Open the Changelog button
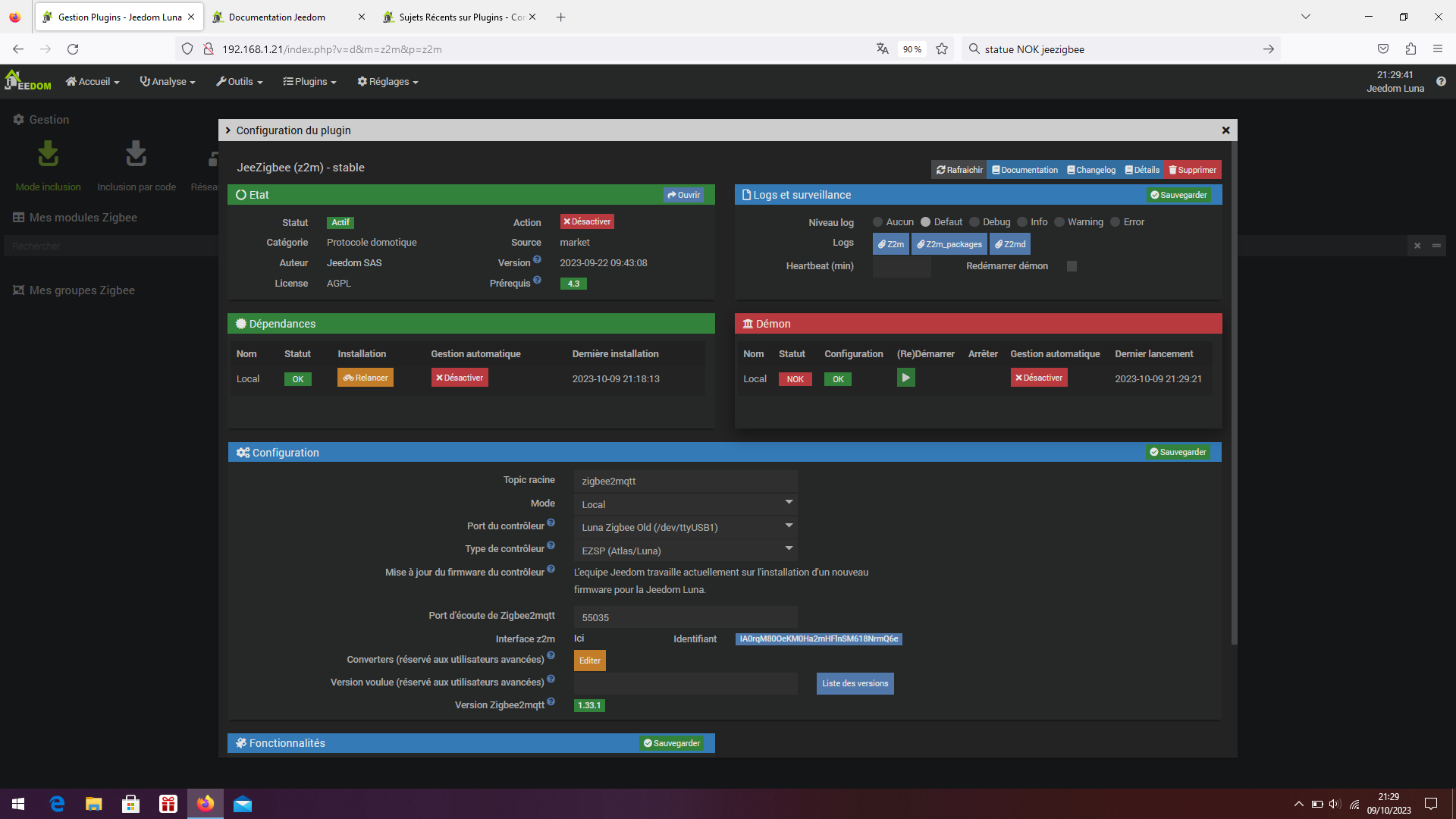 coord(1091,170)
